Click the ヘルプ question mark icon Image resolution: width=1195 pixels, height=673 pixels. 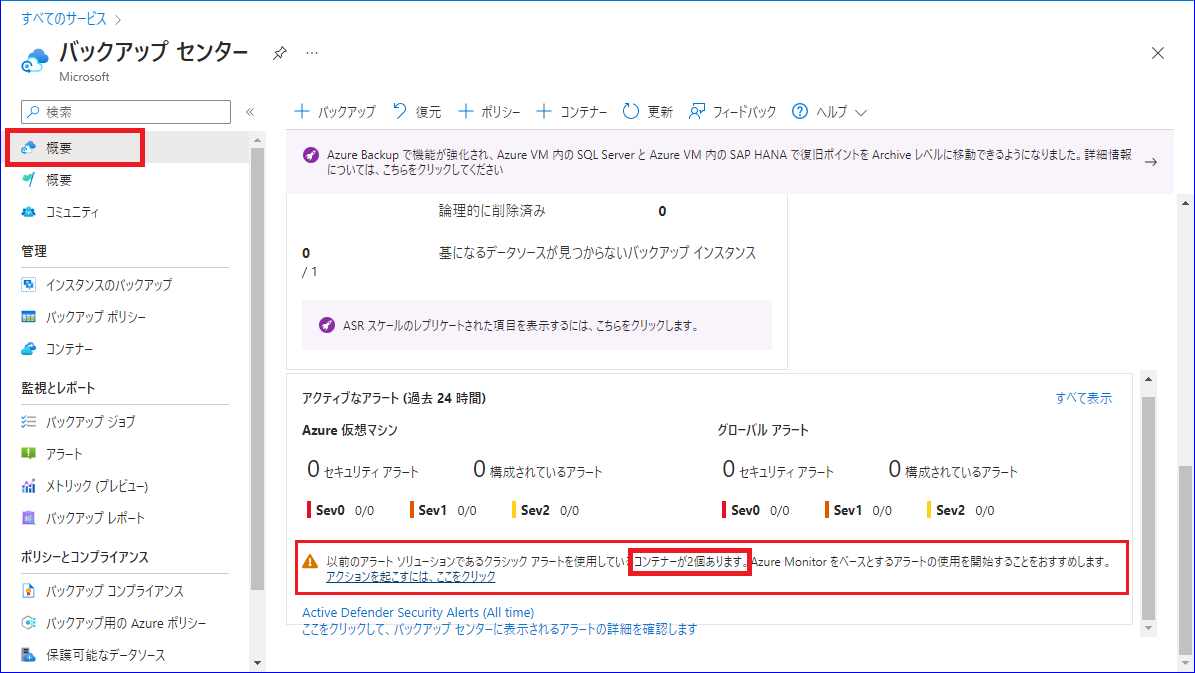click(x=799, y=111)
